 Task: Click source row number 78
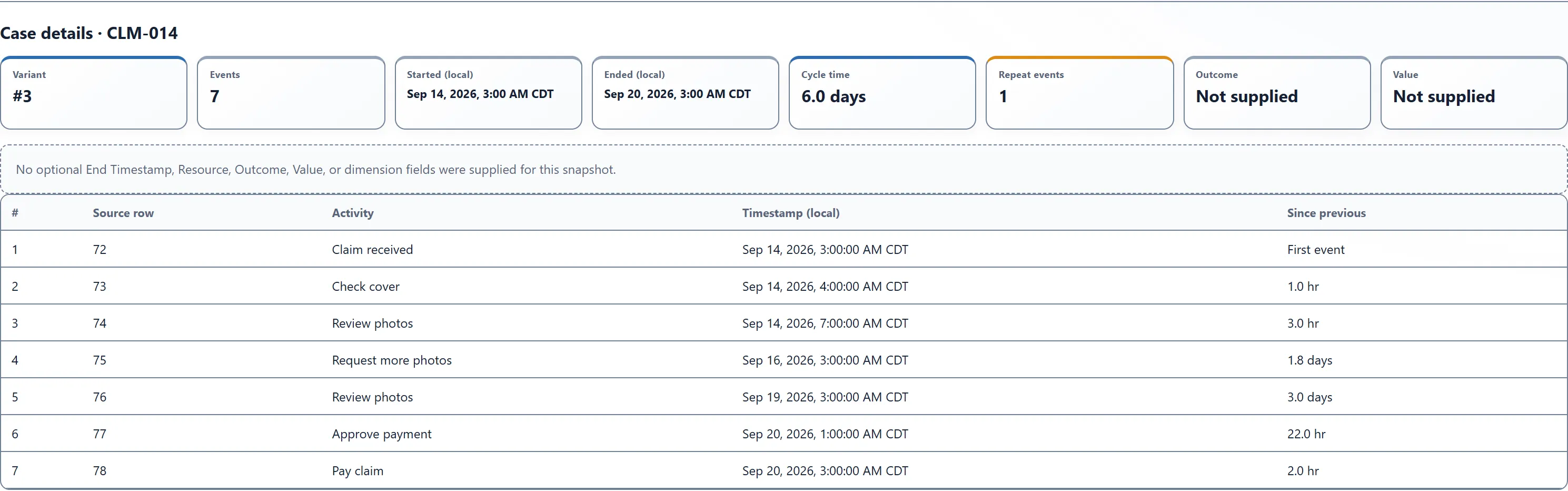coord(99,471)
